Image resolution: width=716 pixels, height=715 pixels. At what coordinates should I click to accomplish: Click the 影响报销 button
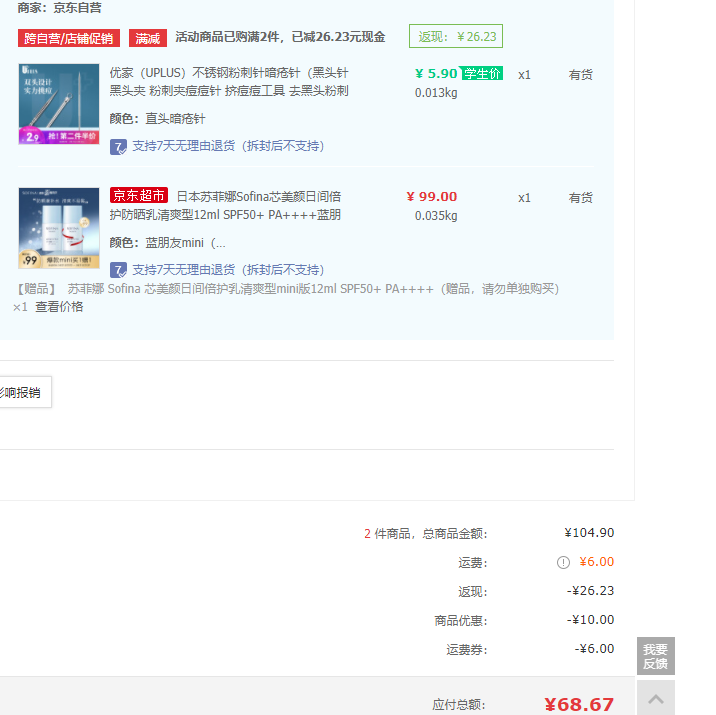[25, 392]
